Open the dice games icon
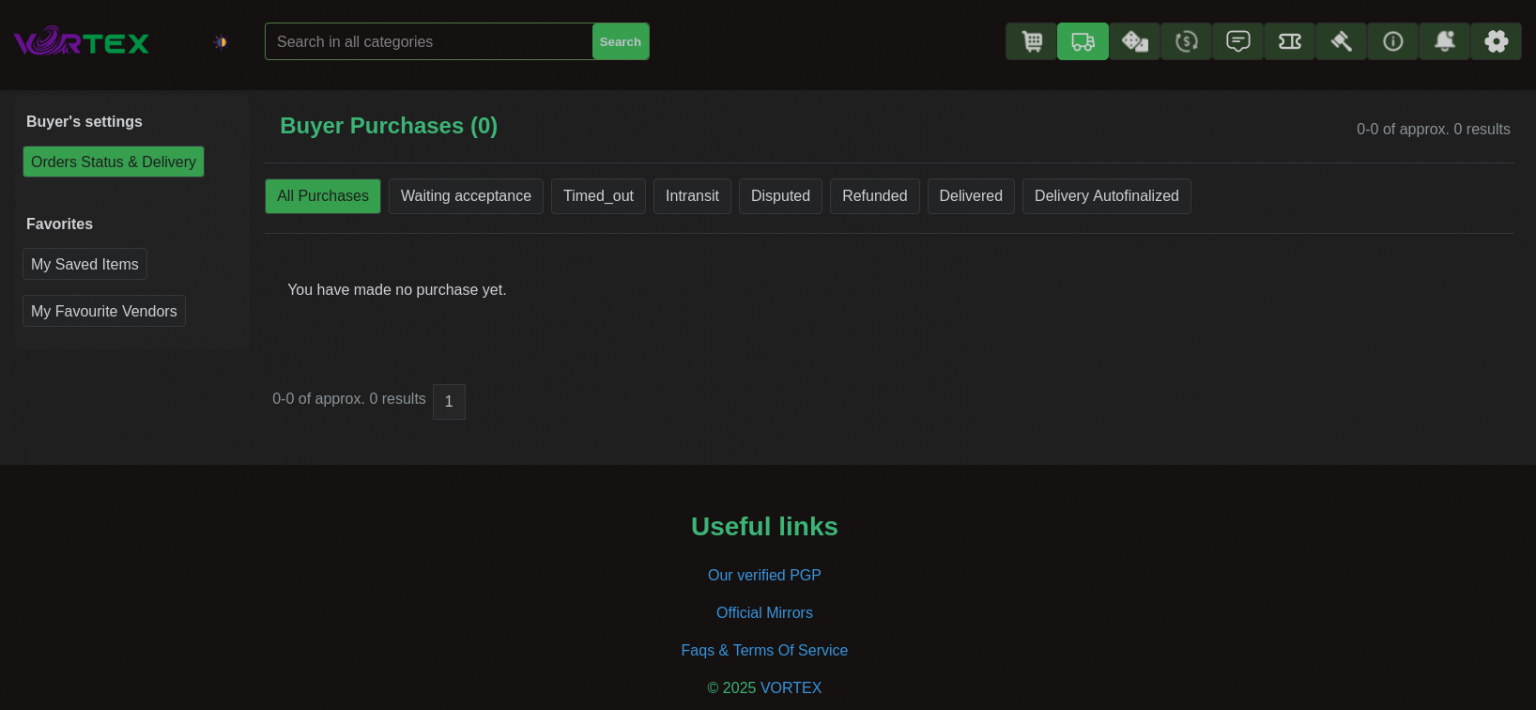This screenshot has height=710, width=1536. (1135, 41)
